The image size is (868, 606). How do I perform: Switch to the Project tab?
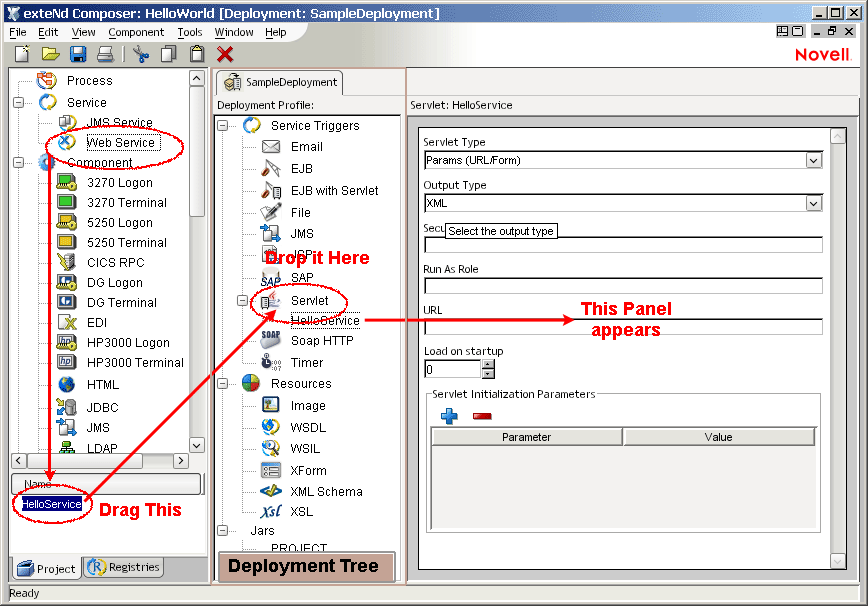[46, 568]
